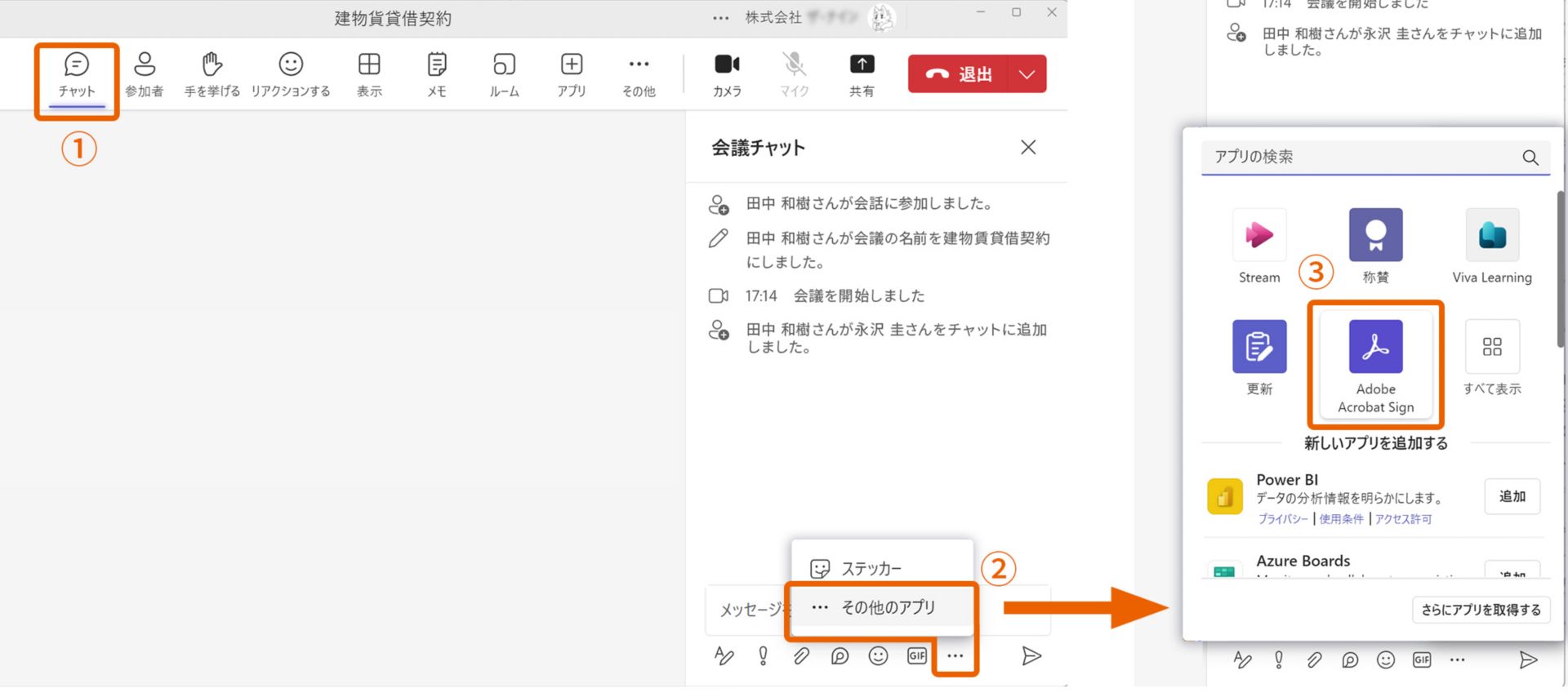The width and height of the screenshot is (1568, 697).
Task: Open Power BI アクセス許可 link
Action: click(x=1404, y=519)
